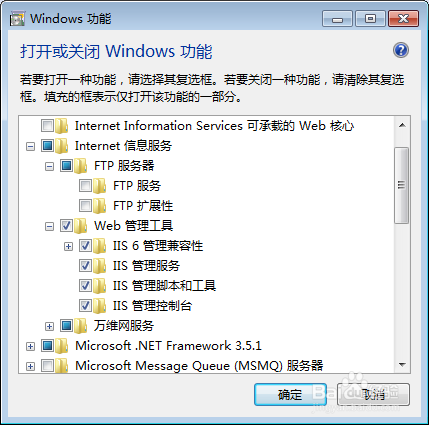Check the FTP 扩展性 checkbox
The width and height of the screenshot is (429, 425).
[x=85, y=206]
